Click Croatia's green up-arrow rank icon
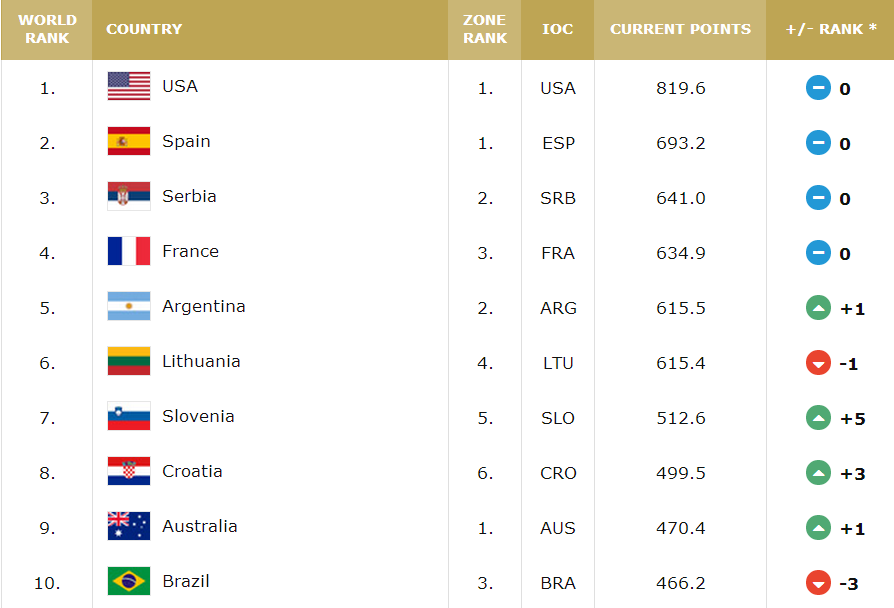Viewport: 894px width, 608px height. [818, 473]
